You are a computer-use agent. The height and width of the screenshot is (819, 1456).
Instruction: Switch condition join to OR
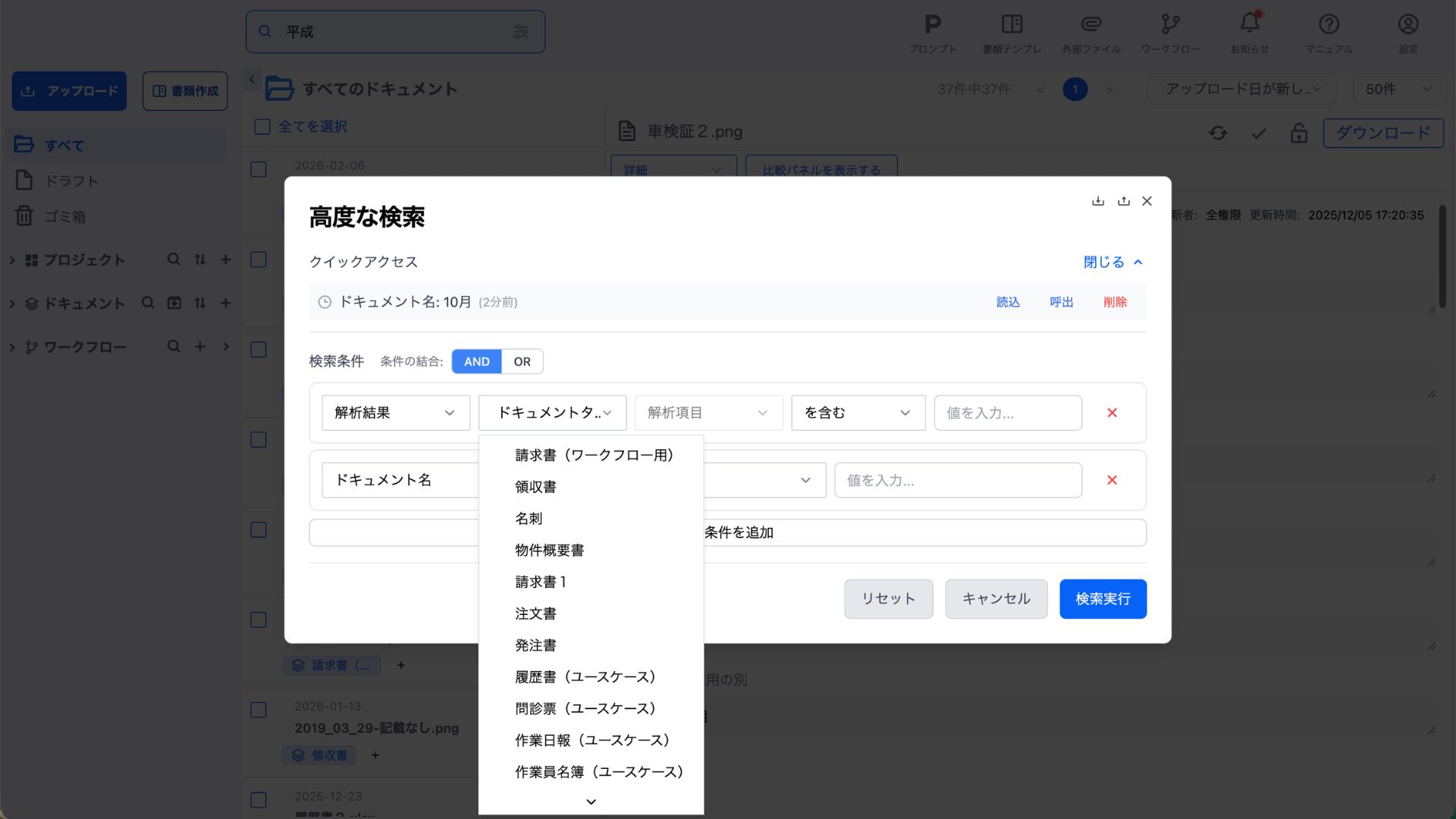coord(522,362)
